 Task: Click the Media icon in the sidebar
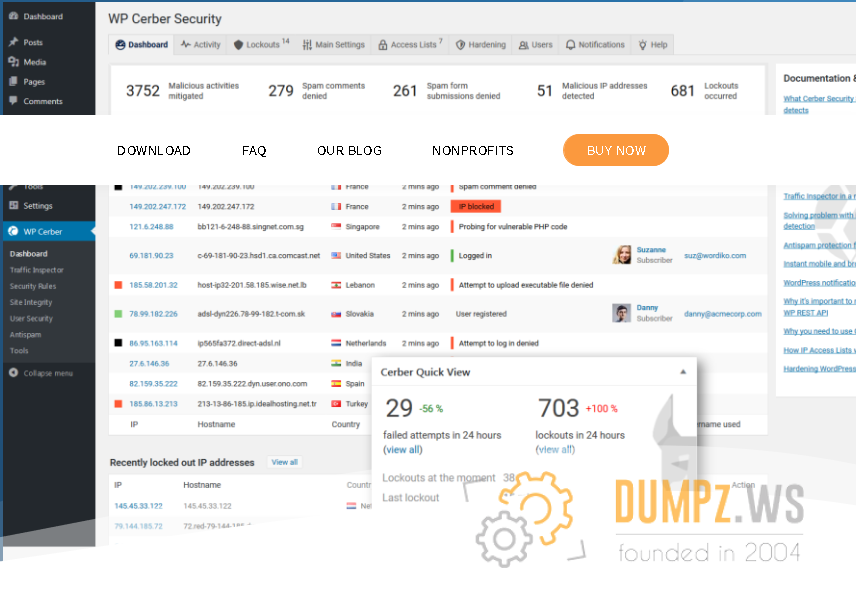pos(13,62)
